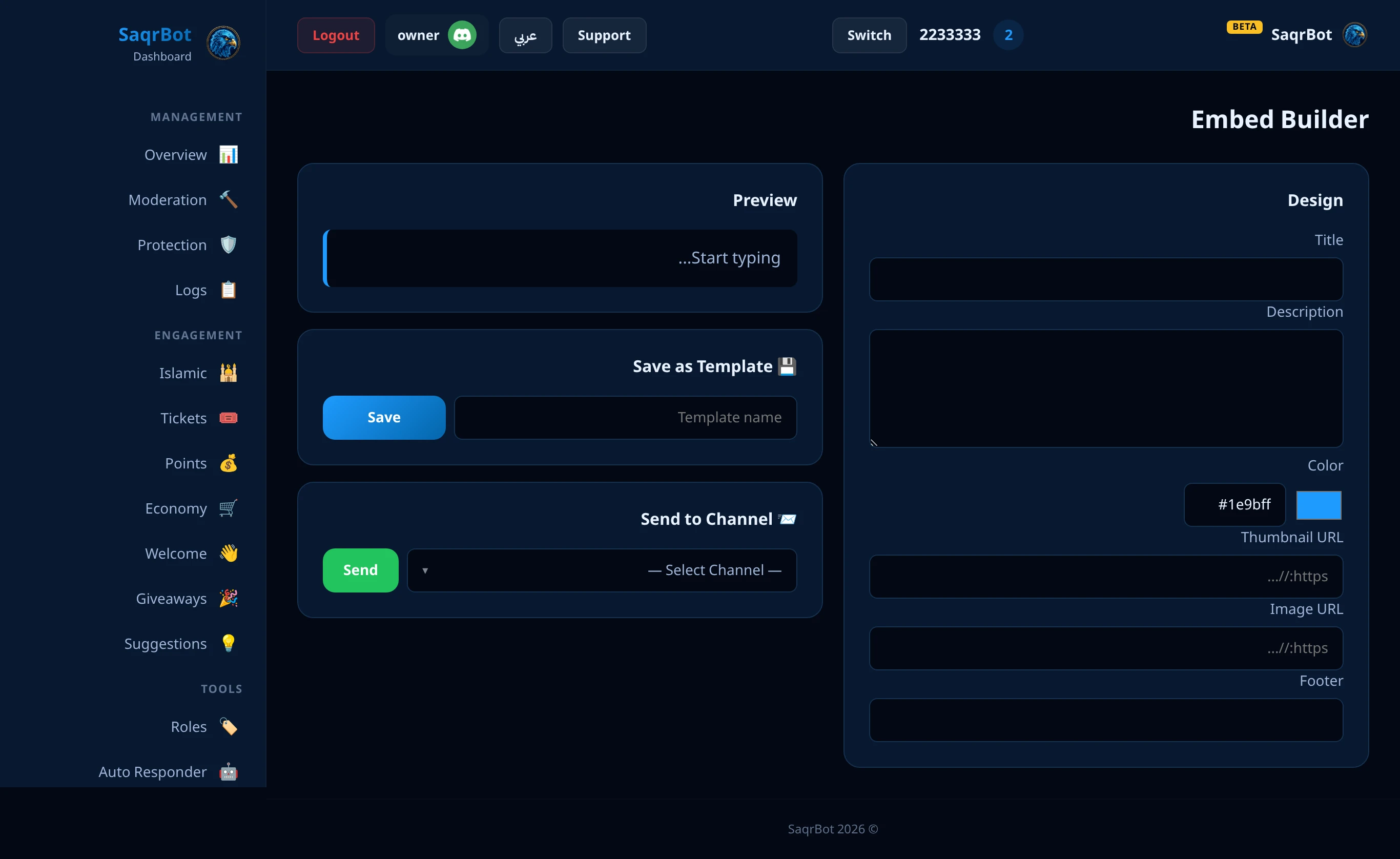Screen dimensions: 1400x859
Task: Click the envelope icon on Send to Channel
Action: (x=787, y=519)
